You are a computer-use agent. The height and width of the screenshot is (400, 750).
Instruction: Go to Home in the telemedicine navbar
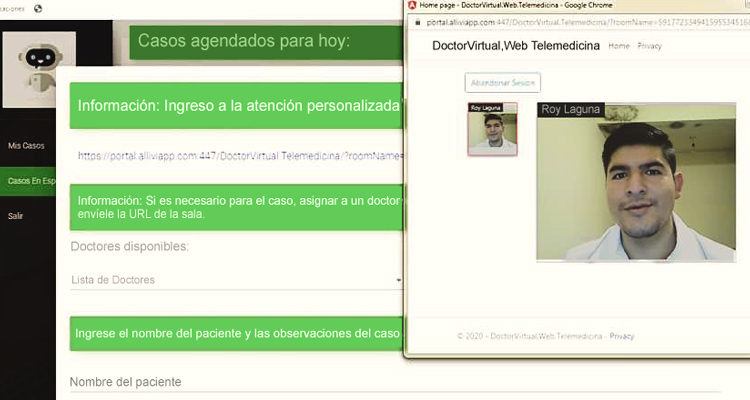[619, 46]
